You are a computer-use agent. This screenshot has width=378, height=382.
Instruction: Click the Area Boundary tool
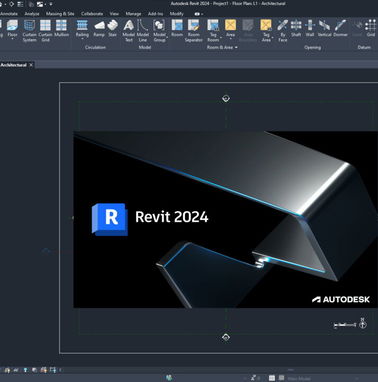[248, 31]
